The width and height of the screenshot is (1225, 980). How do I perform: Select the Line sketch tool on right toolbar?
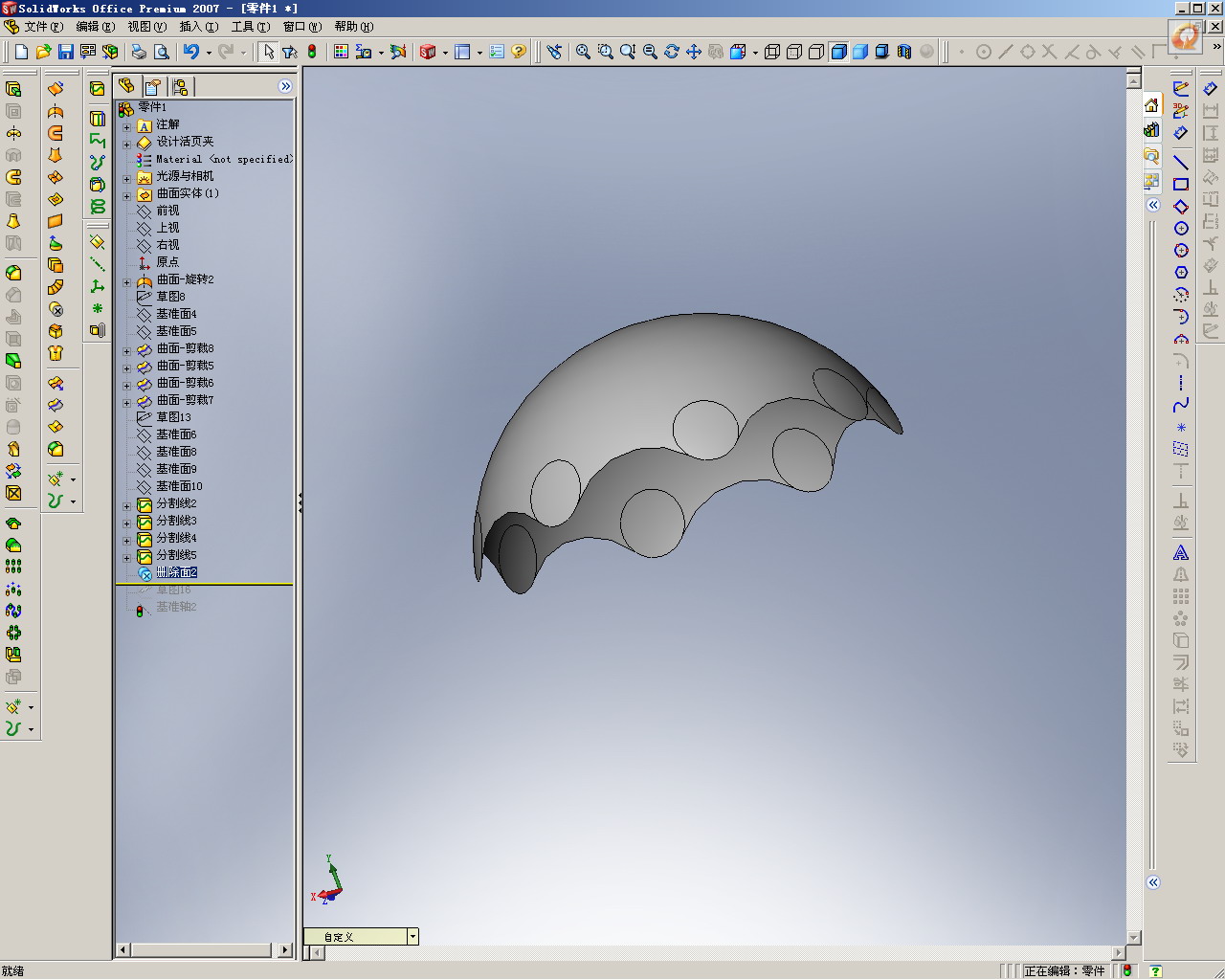coord(1181,162)
